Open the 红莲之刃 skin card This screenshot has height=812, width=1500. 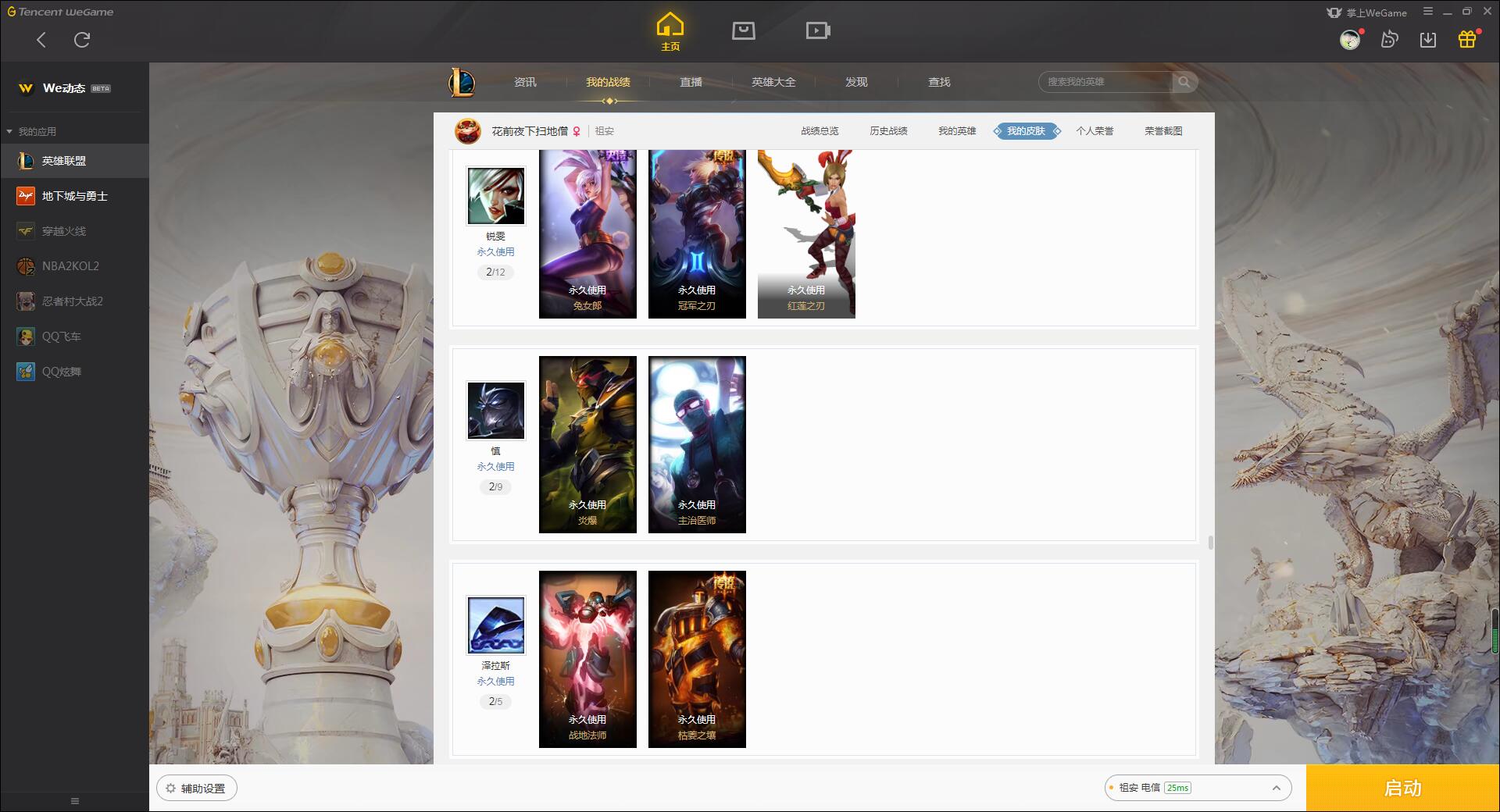806,234
